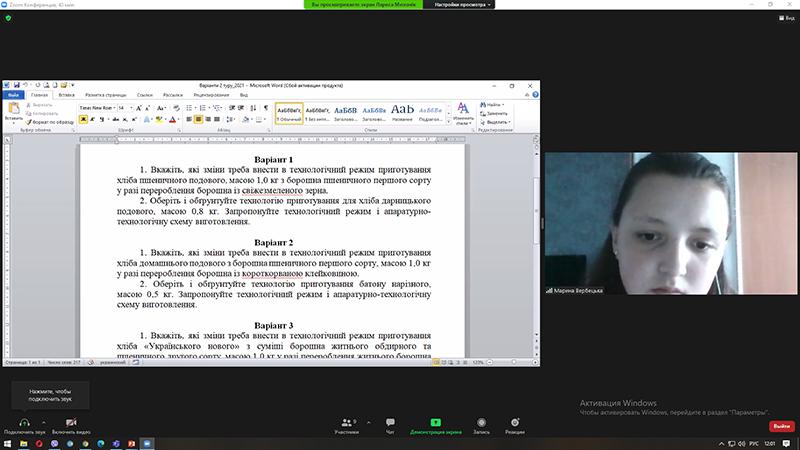800x450 pixels.
Task: Turn on video with the camera icon
Action: pyautogui.click(x=71, y=423)
